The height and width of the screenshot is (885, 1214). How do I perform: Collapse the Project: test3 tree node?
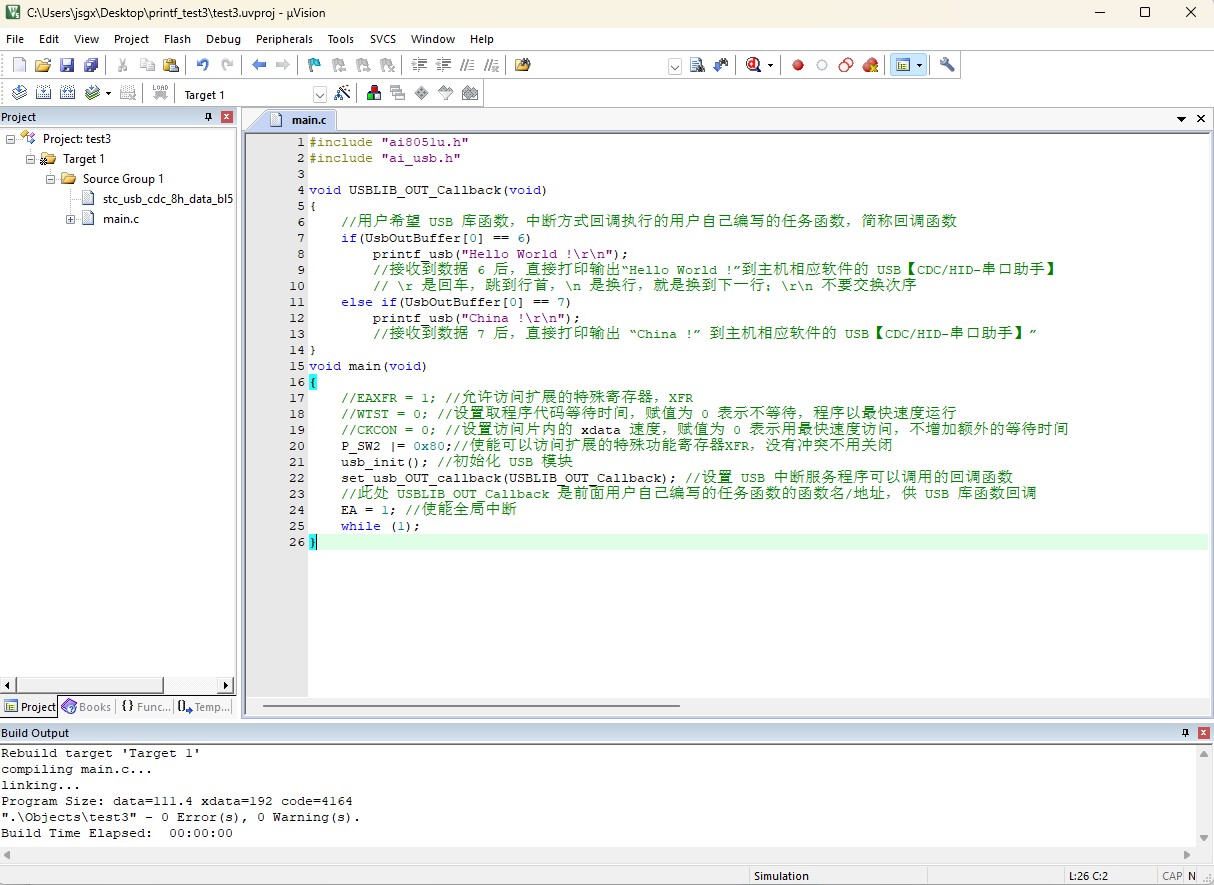coord(11,139)
